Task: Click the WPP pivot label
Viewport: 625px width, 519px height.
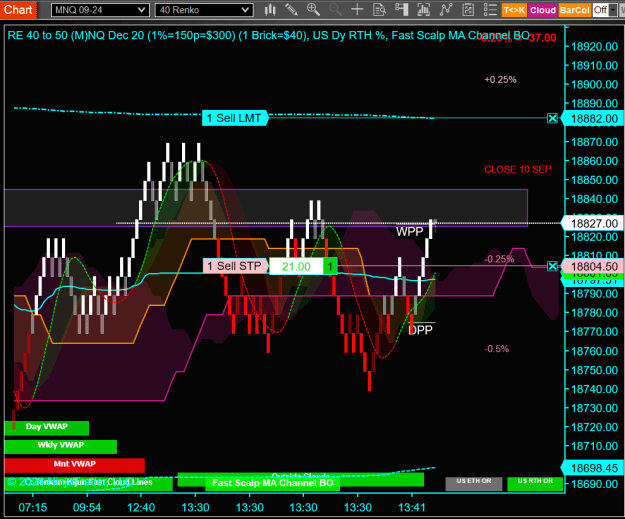Action: [x=409, y=232]
